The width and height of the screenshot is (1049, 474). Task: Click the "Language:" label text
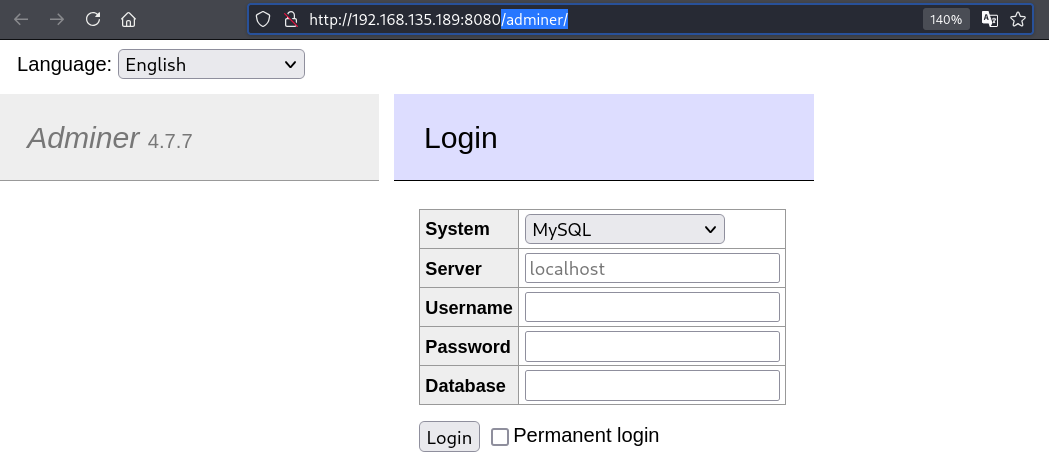pyautogui.click(x=64, y=64)
